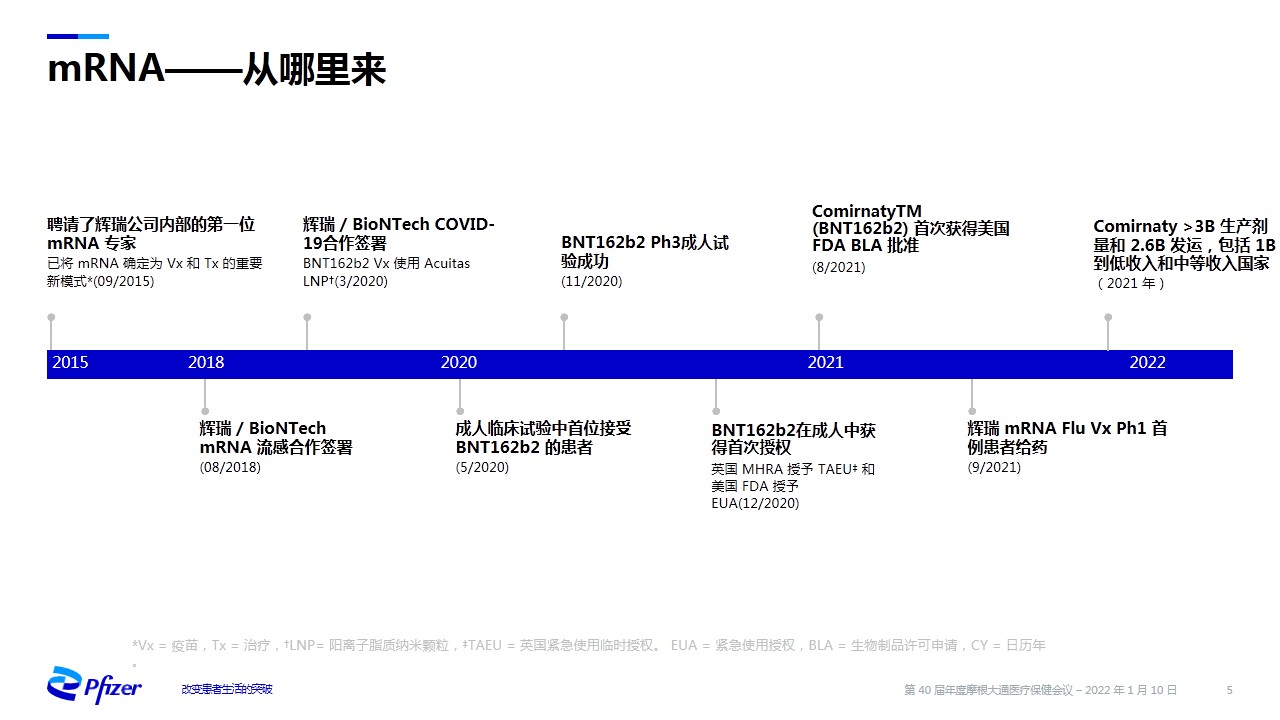Select the marker dot for the Comirnaty >3B doses event
Image resolution: width=1280 pixels, height=720 pixels.
(1108, 318)
